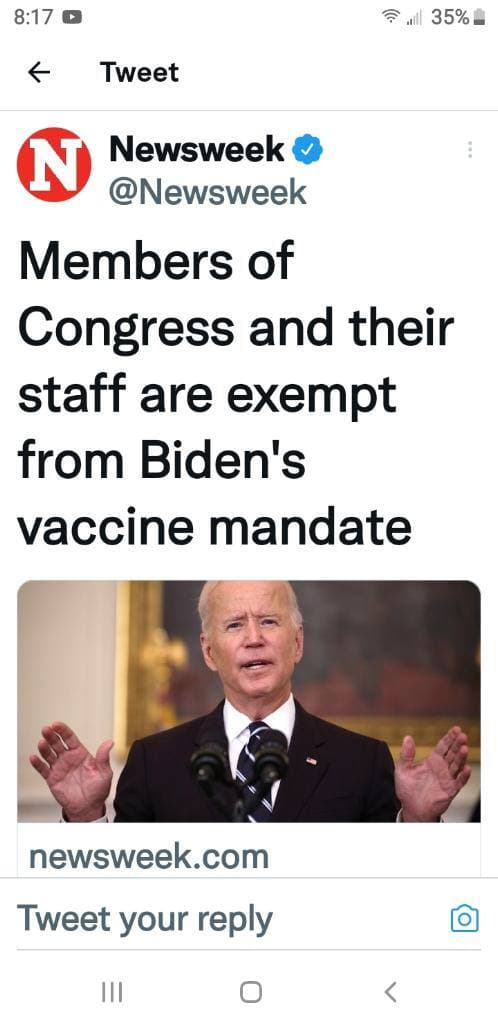This screenshot has width=498, height=1024.
Task: Open the newsweek.com link card
Action: point(249,728)
